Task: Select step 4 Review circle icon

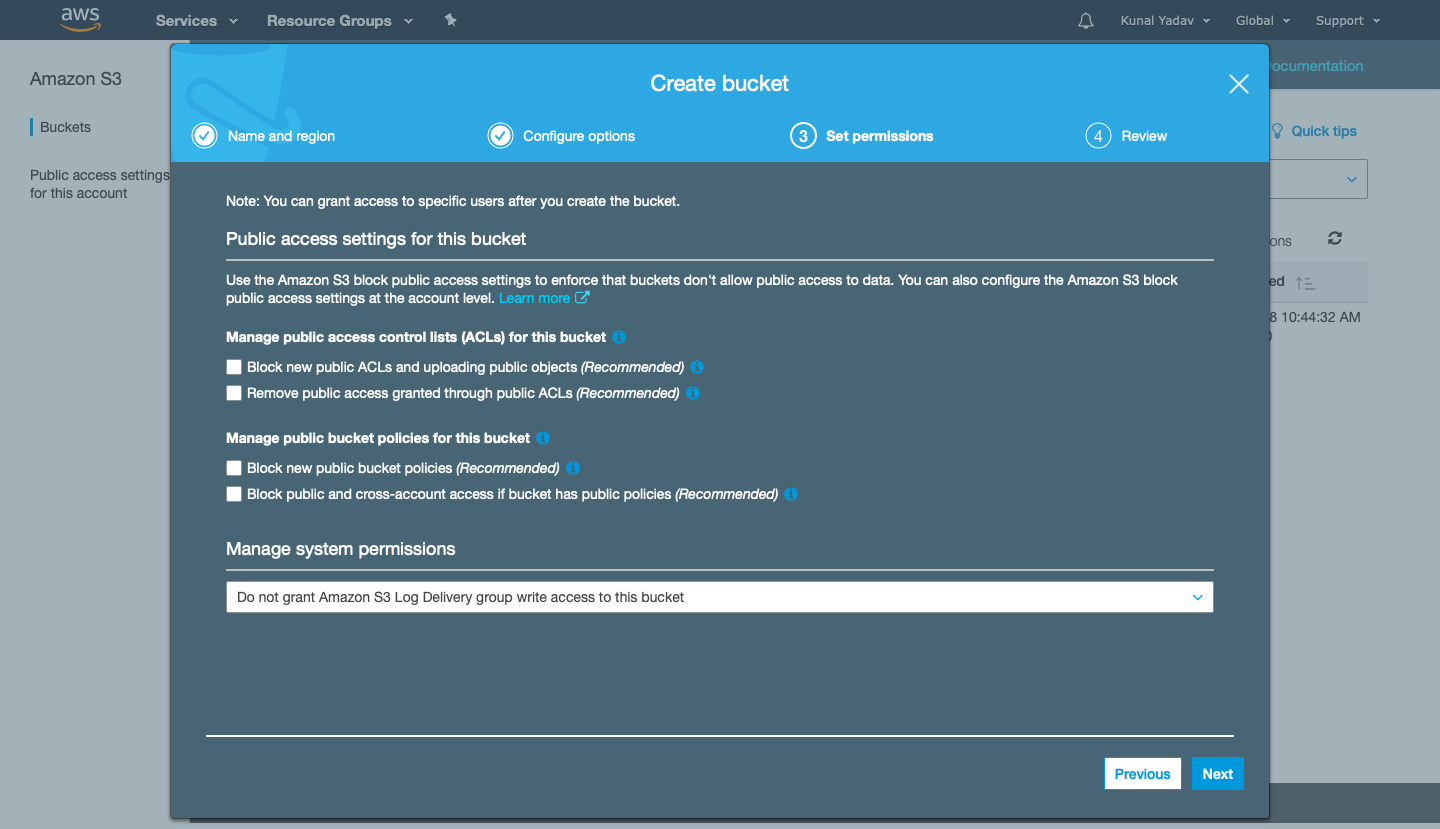Action: point(1098,136)
